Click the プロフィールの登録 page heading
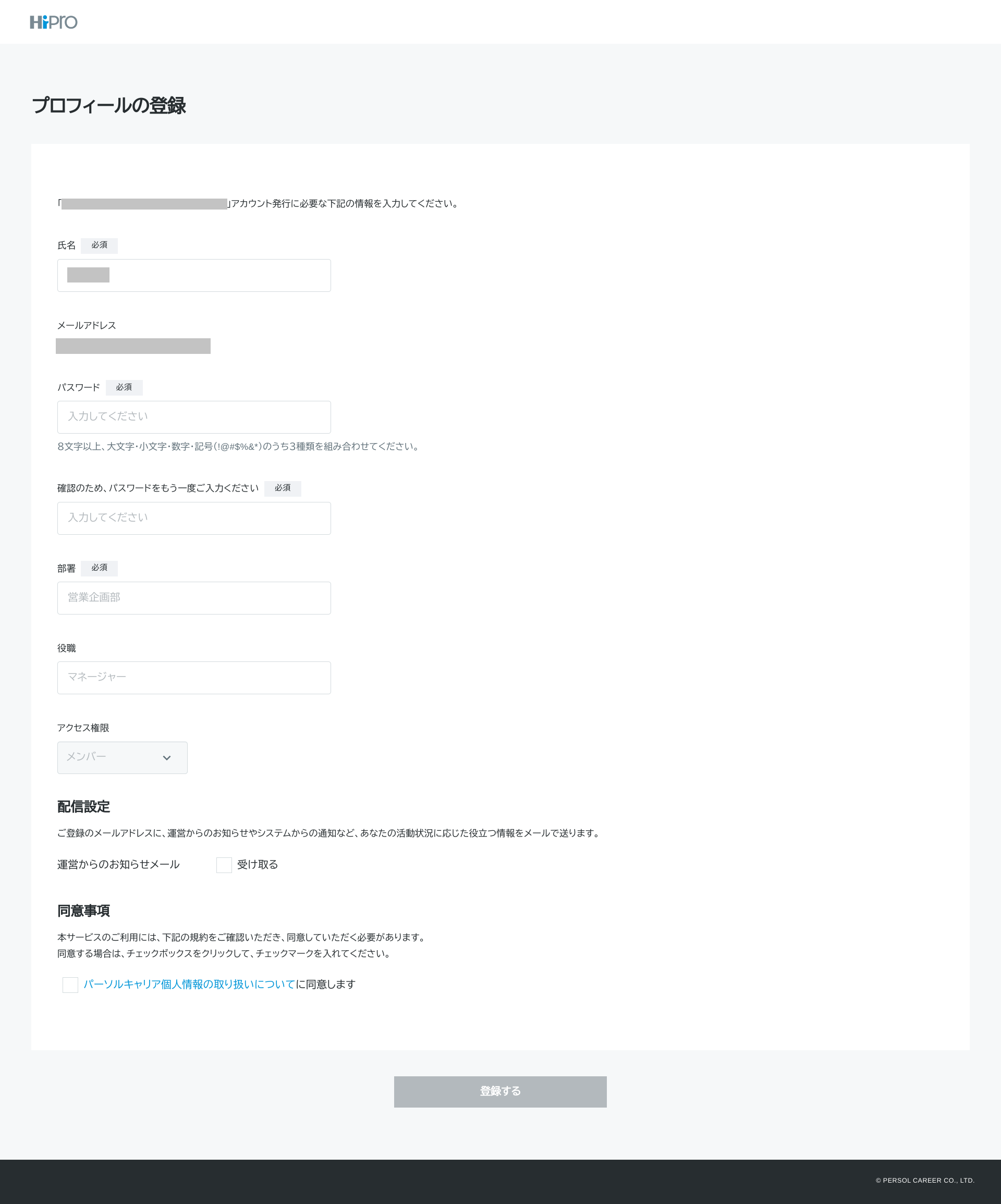1001x1204 pixels. click(109, 105)
